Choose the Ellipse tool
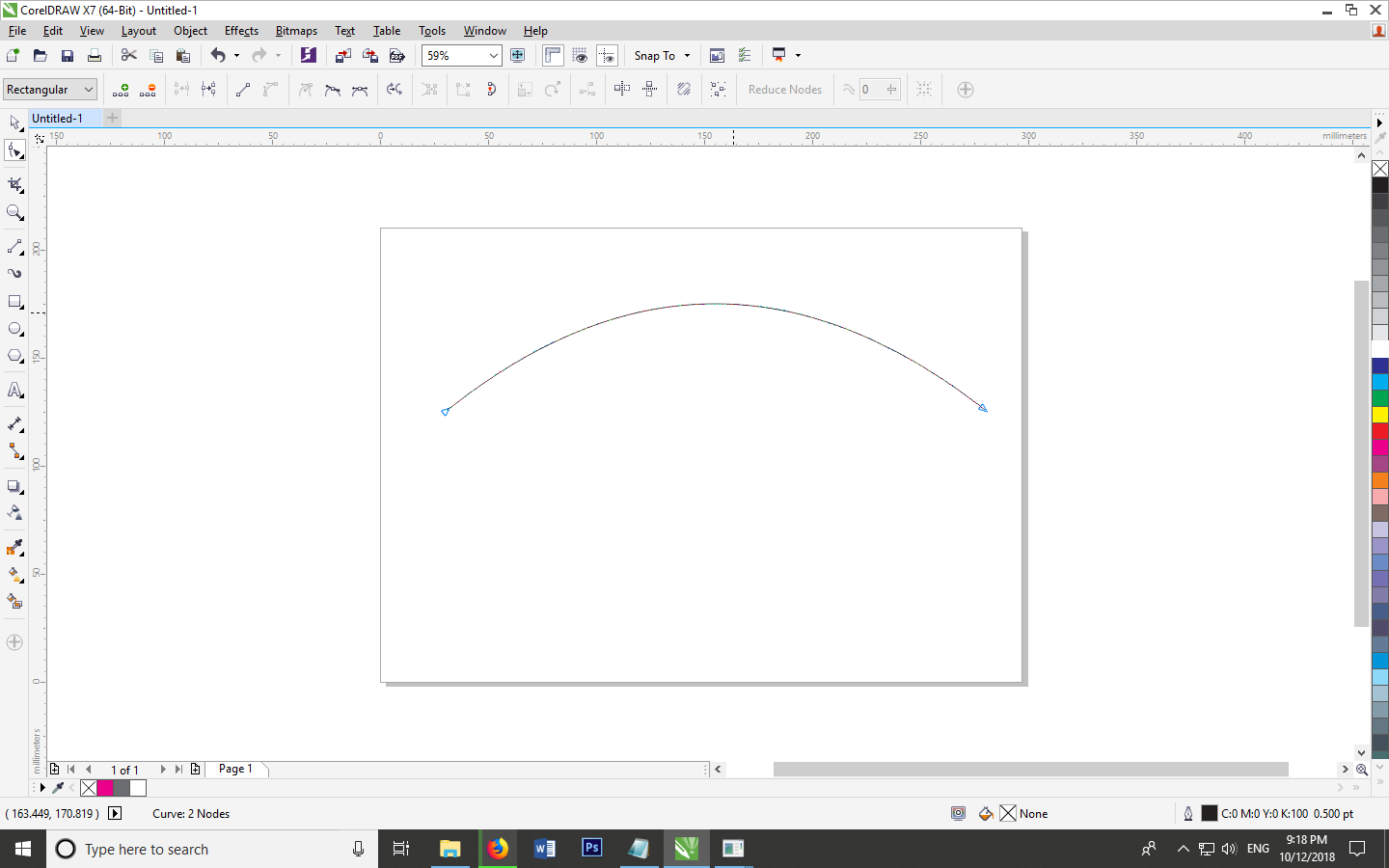This screenshot has width=1389, height=868. point(14,329)
